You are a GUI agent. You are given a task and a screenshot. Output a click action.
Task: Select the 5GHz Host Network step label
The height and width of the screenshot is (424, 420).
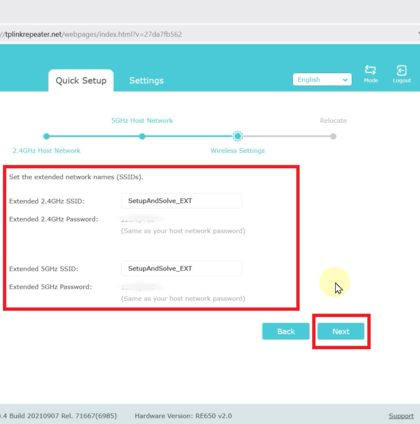142,120
